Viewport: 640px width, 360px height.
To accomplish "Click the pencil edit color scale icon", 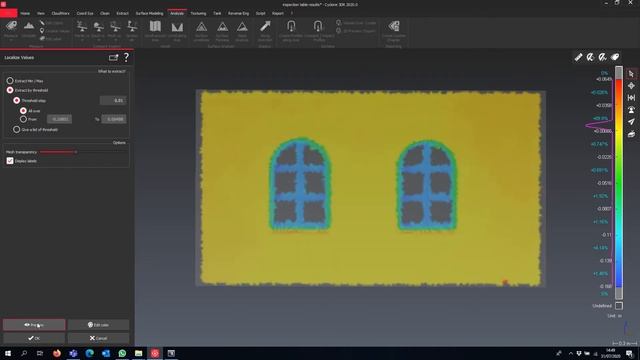I will click(x=578, y=57).
